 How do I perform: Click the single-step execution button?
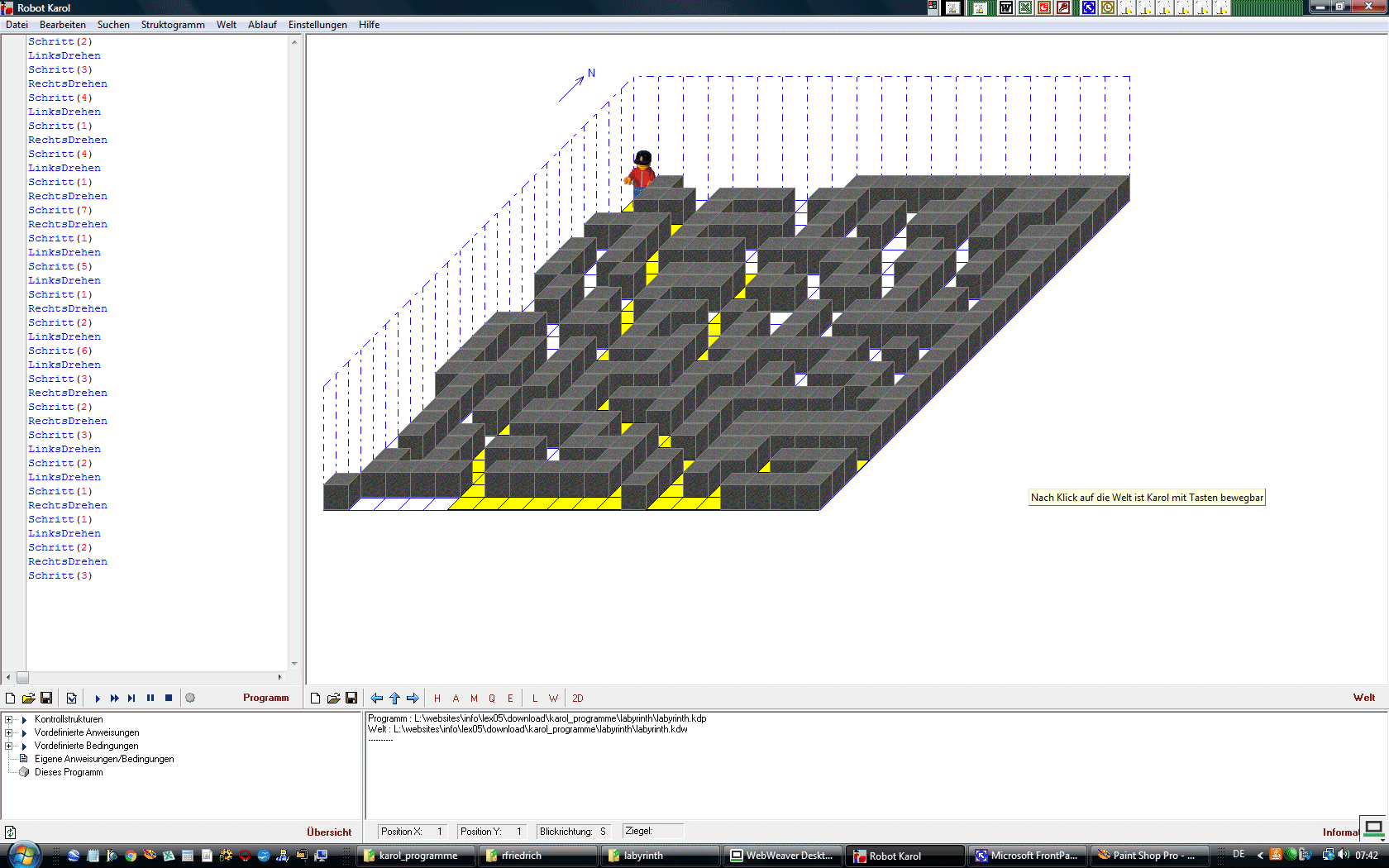click(x=131, y=698)
